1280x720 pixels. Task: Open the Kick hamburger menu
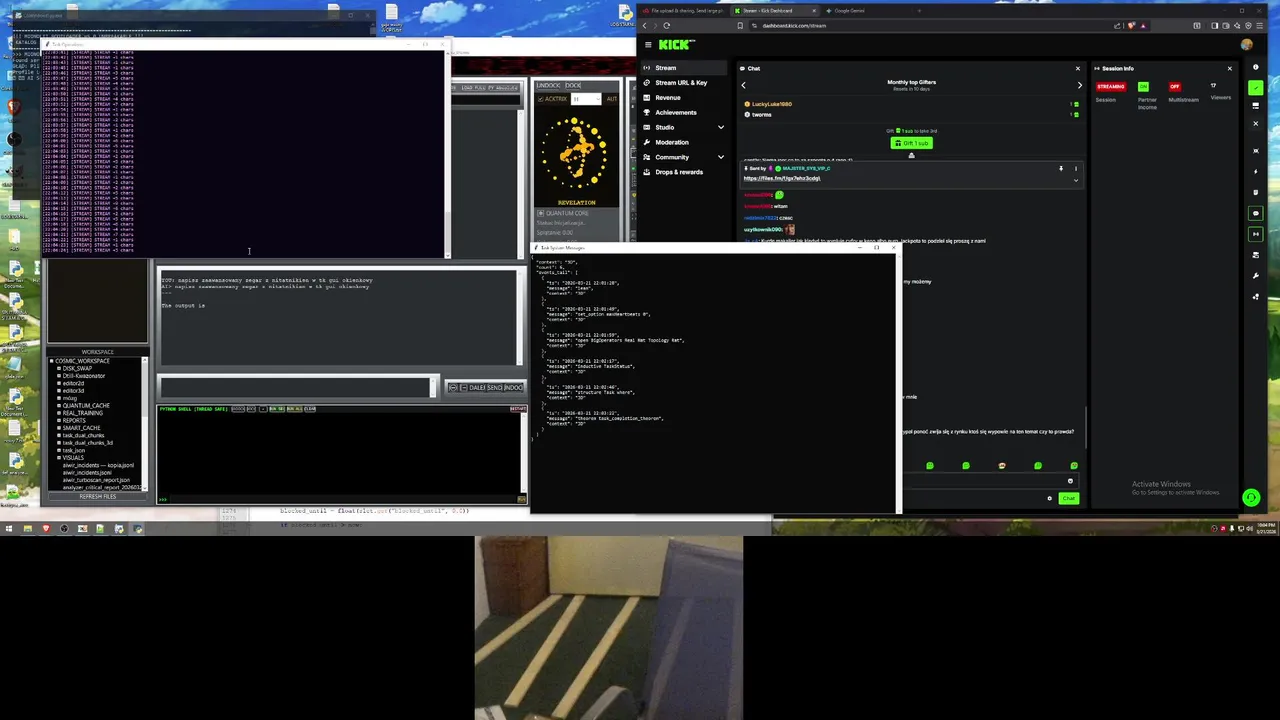[648, 45]
